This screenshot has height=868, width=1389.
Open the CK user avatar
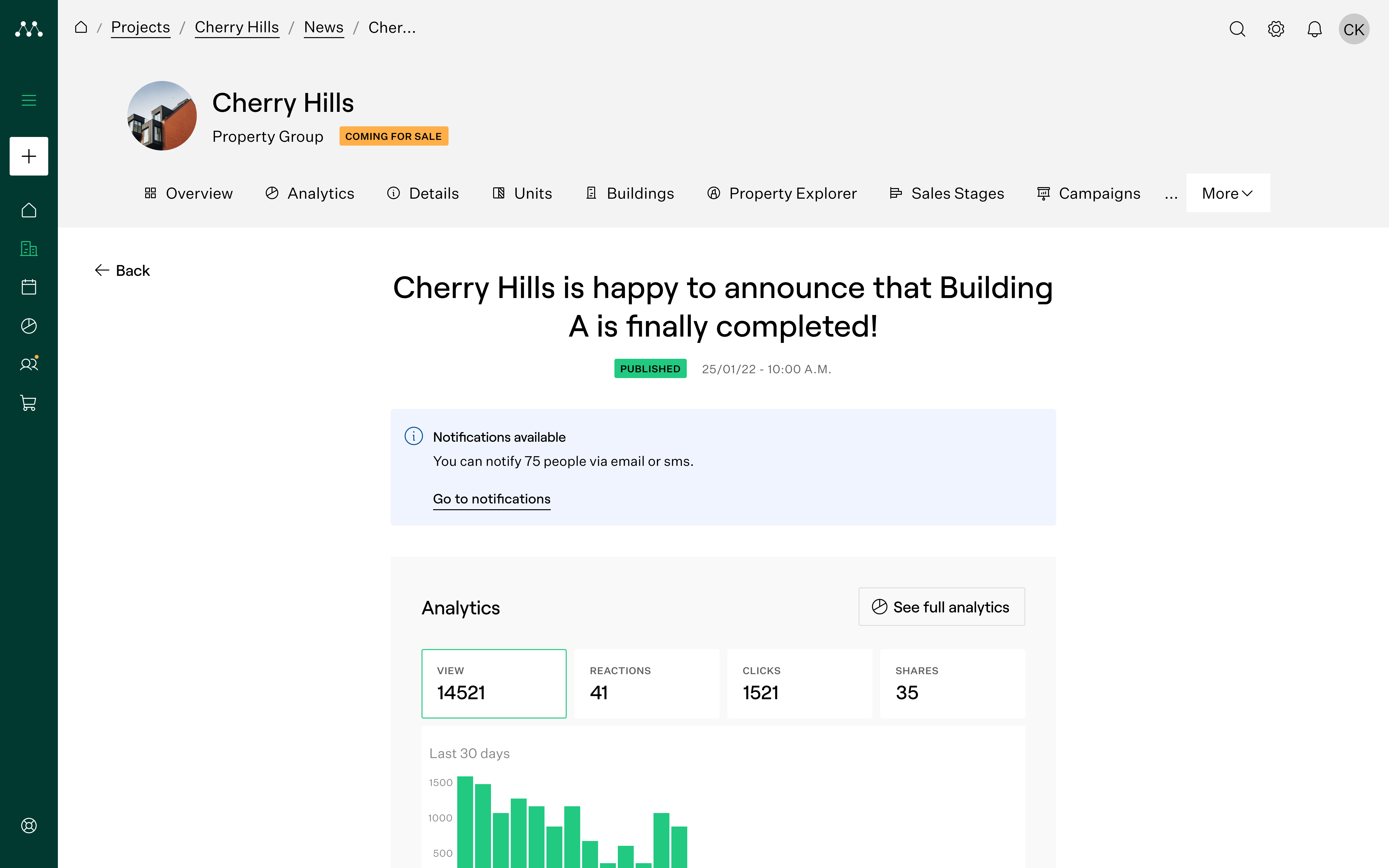[x=1354, y=29]
